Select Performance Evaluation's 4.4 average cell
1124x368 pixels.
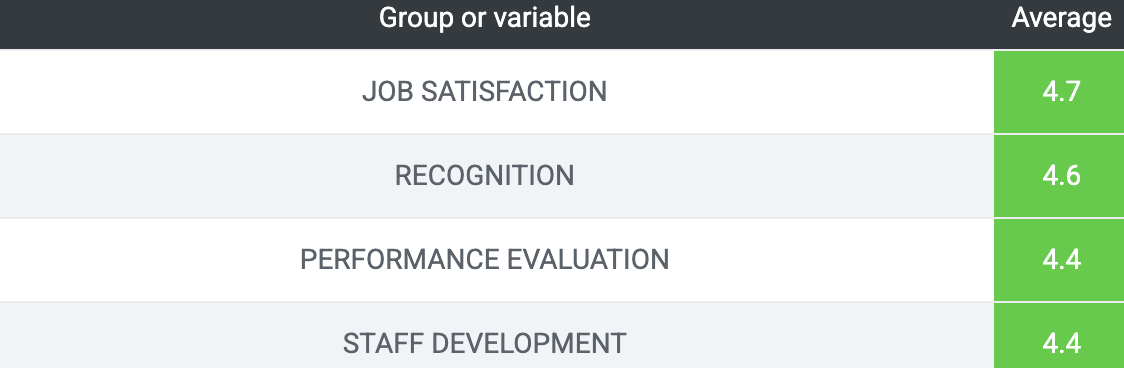coord(1059,260)
